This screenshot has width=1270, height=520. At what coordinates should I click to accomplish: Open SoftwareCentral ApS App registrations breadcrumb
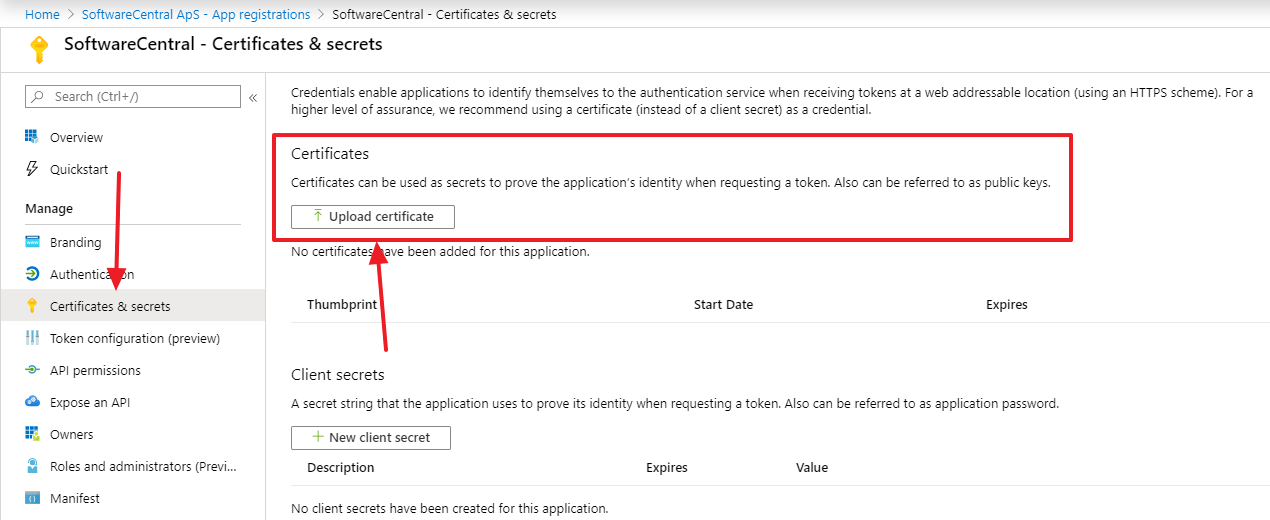point(196,14)
